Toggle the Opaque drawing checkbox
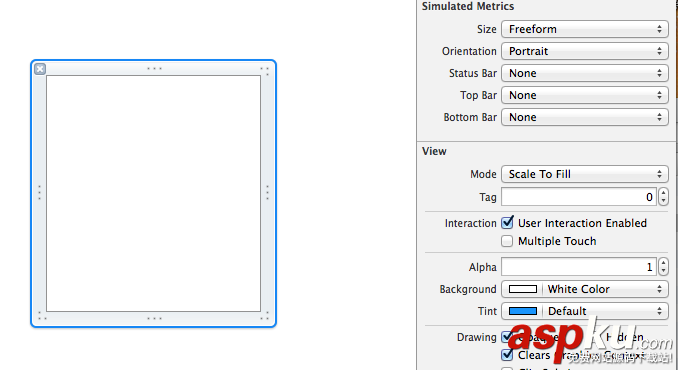678x370 pixels. tap(507, 337)
